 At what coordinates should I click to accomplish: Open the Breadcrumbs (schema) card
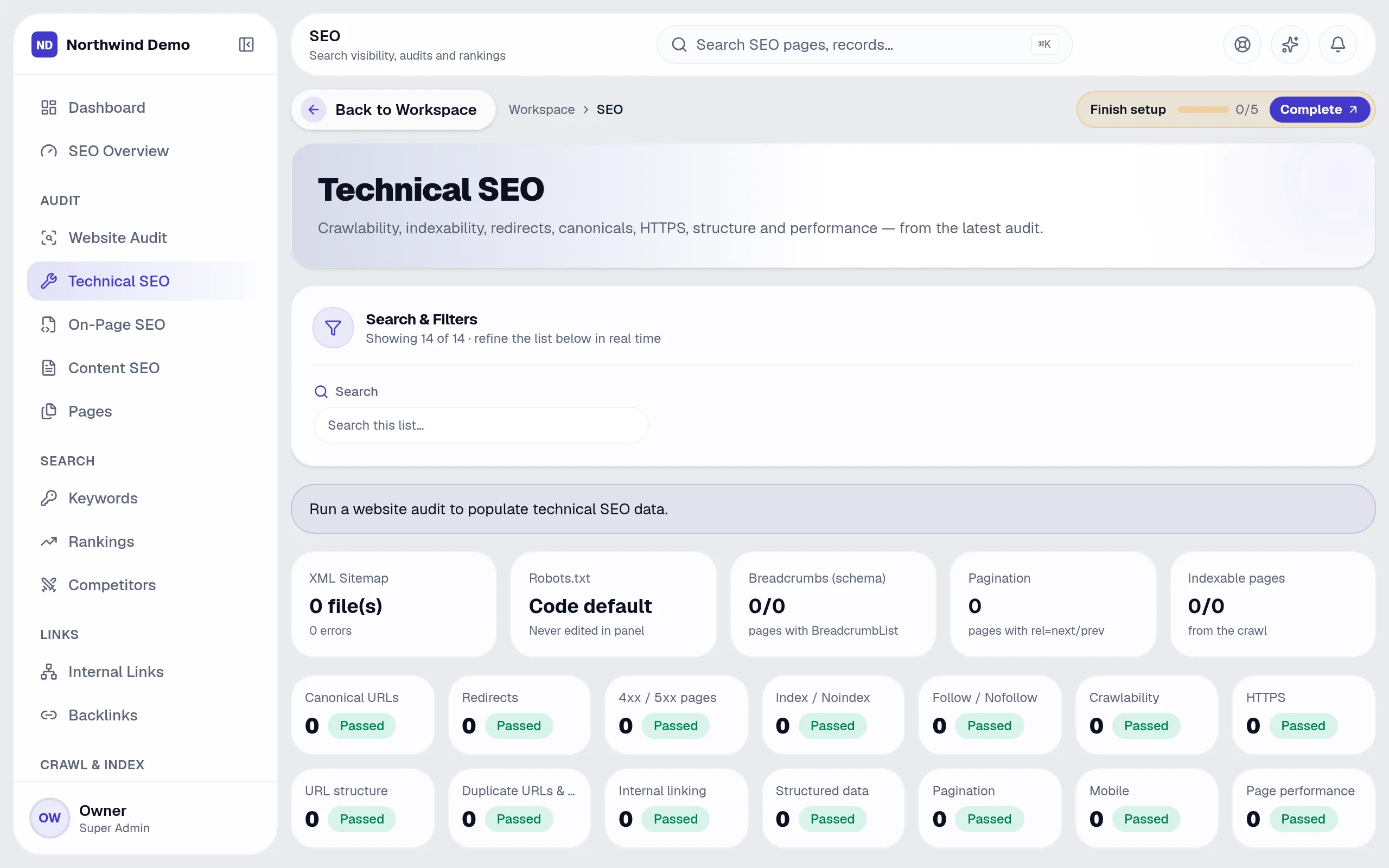833,604
